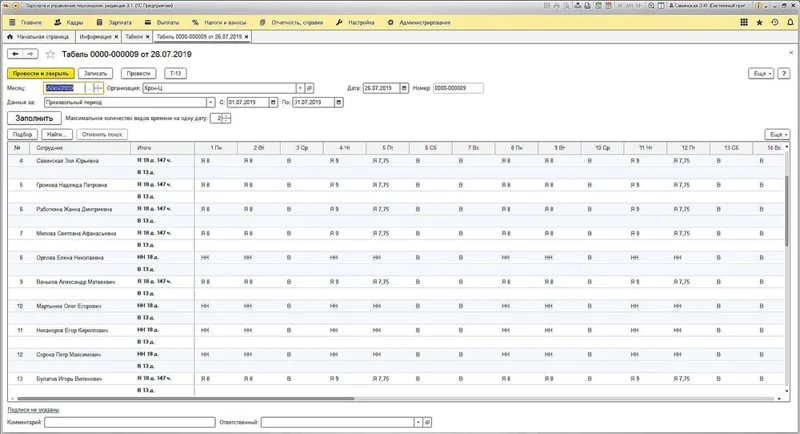Click the print icon in title bar
The height and width of the screenshot is (434, 800).
557,6
